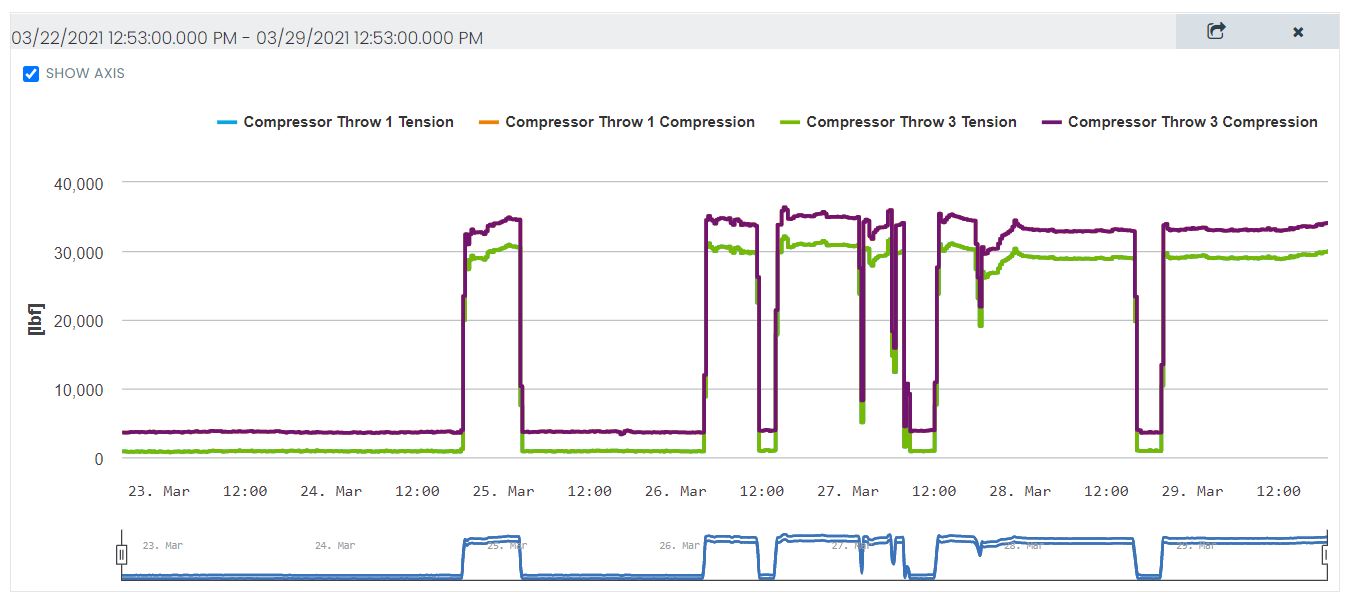Screen dimensions: 1350x600
Task: Click navigator timeline at 28. Mar
Action: pos(1024,546)
